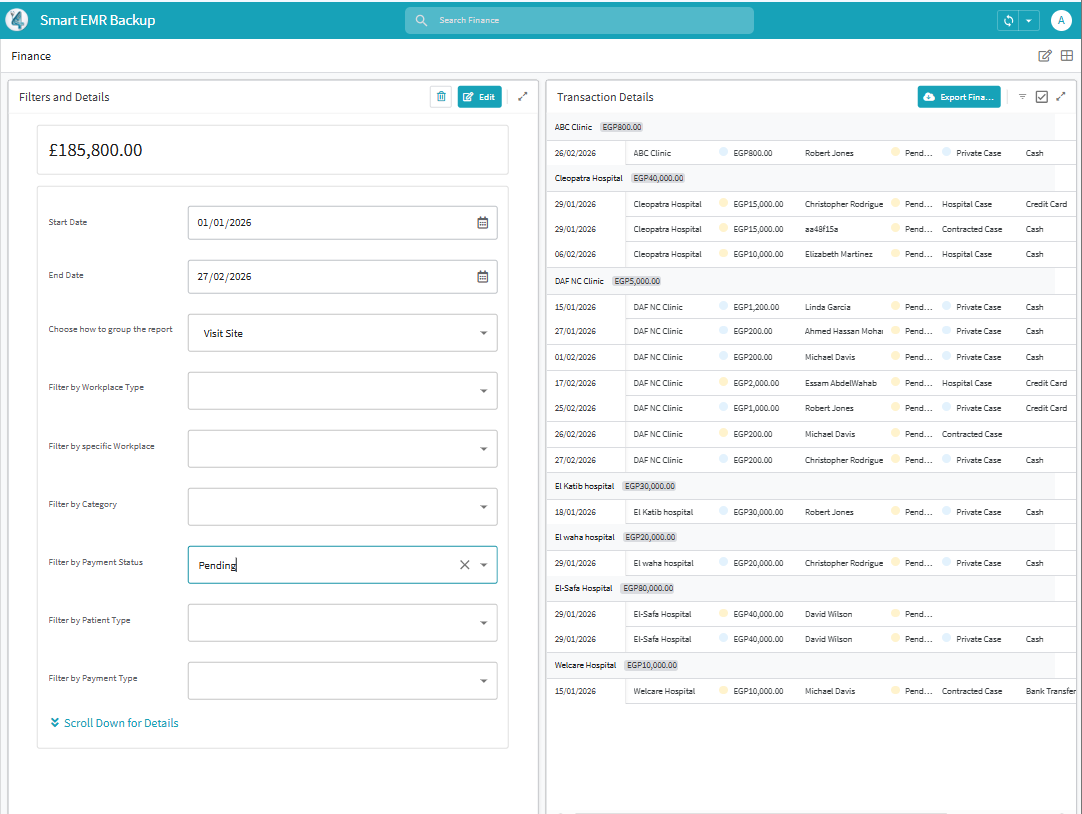Expand Filters and Details with the diagonal arrow icon
Viewport: 1082px width, 814px height.
tap(522, 96)
